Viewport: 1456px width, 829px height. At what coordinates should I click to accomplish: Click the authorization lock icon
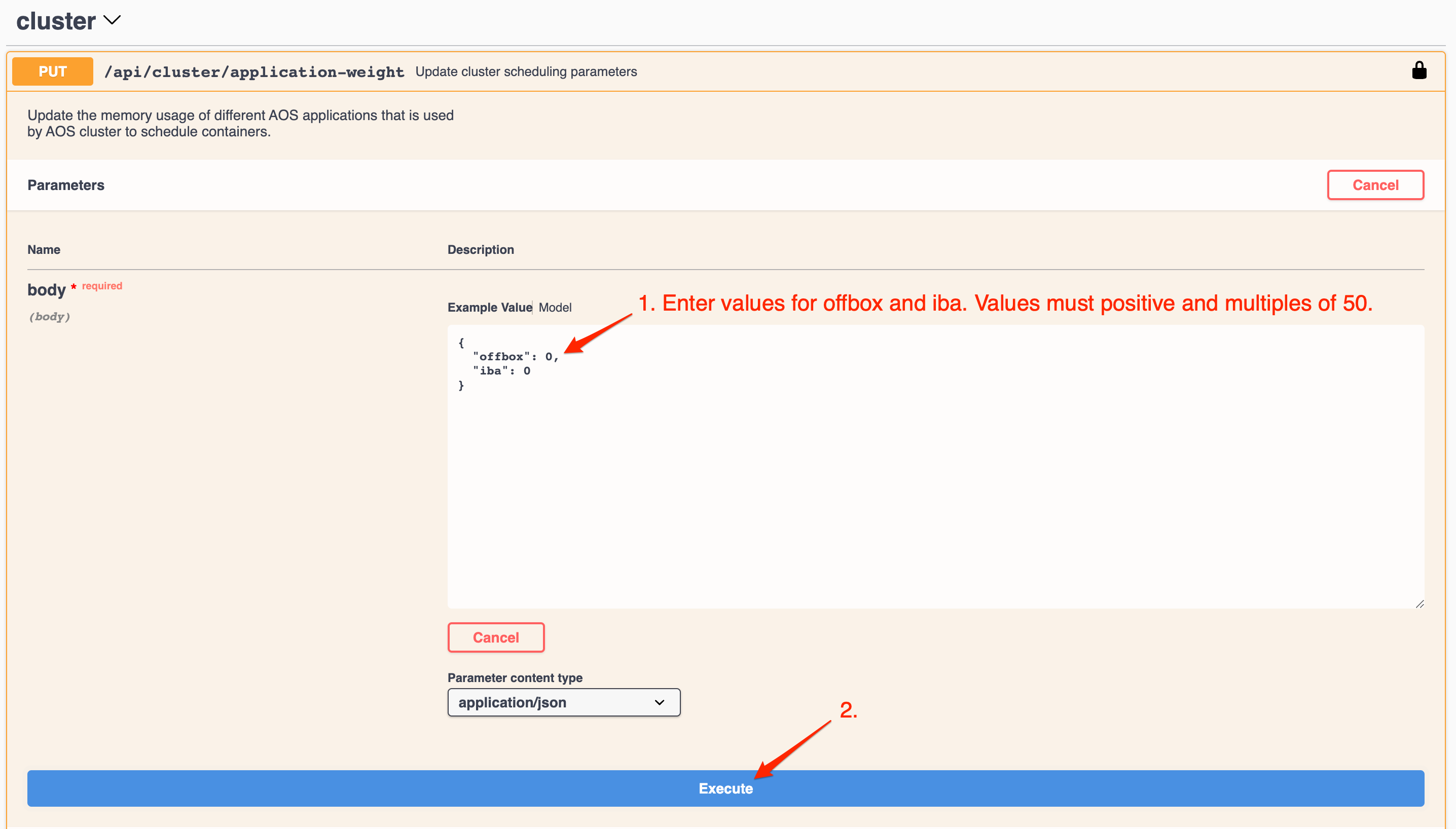coord(1418,70)
